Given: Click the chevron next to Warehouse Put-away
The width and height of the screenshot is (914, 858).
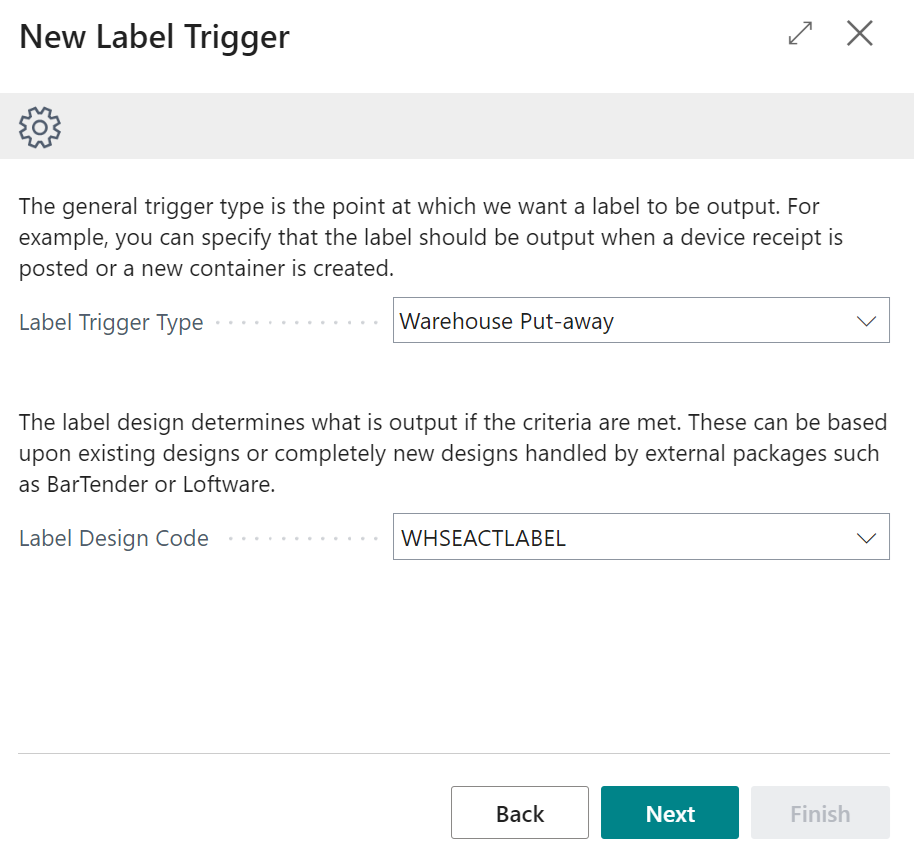Looking at the screenshot, I should point(866,320).
